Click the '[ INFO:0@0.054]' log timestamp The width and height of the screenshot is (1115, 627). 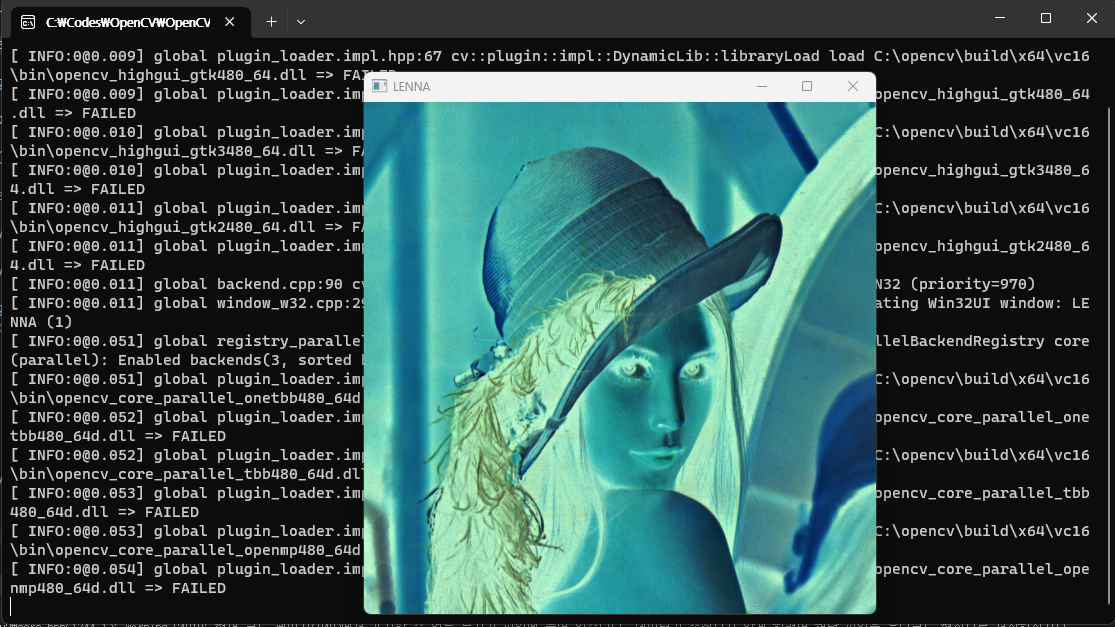[x=77, y=569]
